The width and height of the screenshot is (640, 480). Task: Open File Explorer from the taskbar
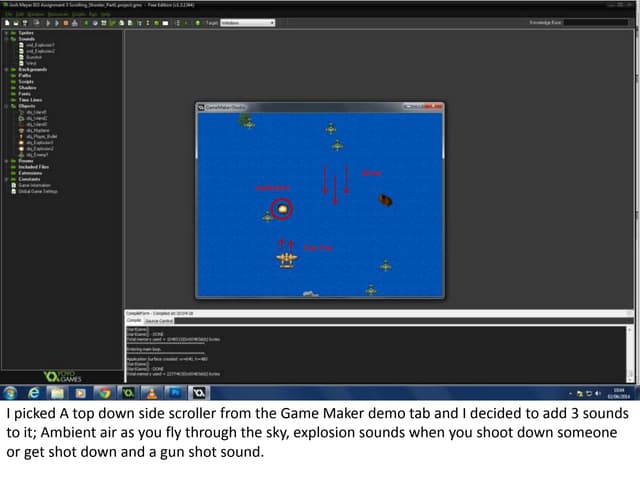pyautogui.click(x=57, y=393)
